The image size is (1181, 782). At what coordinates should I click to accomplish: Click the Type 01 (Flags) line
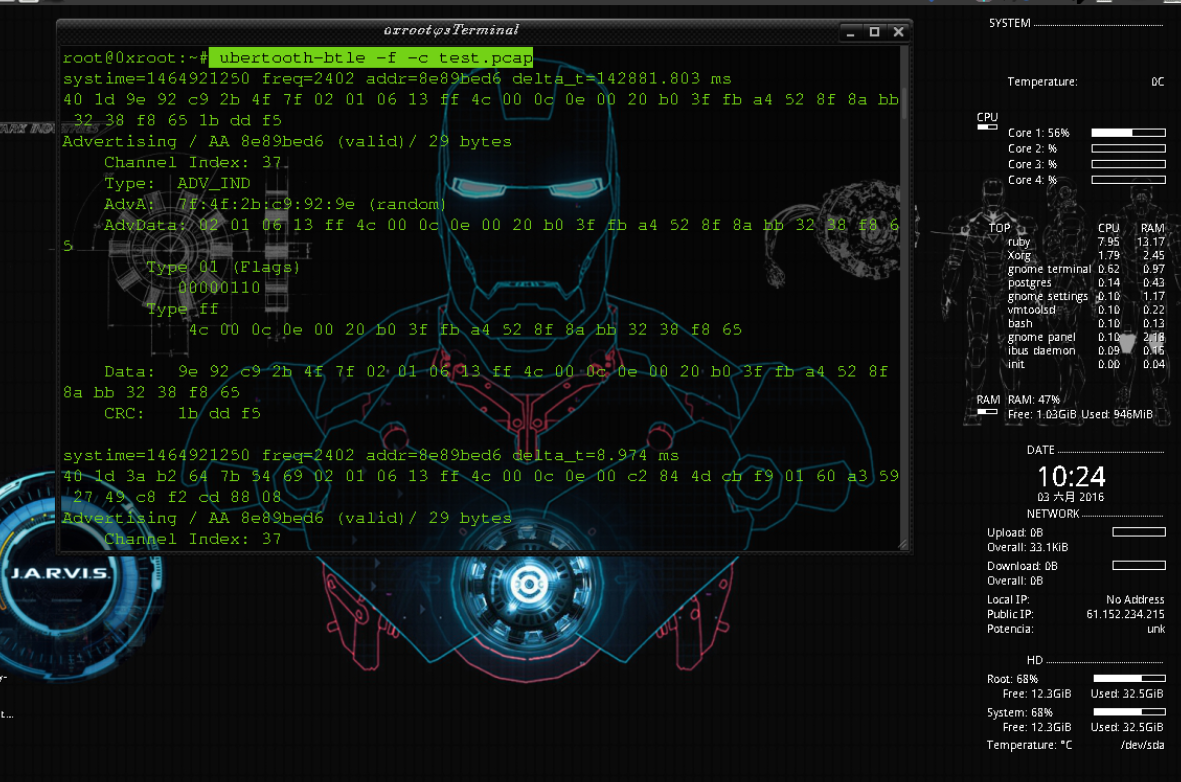(x=223, y=267)
